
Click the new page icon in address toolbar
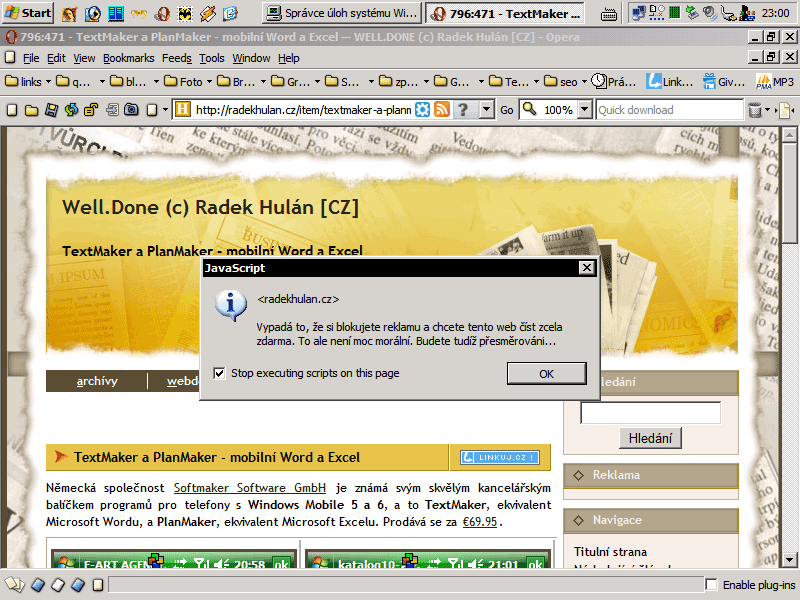12,110
